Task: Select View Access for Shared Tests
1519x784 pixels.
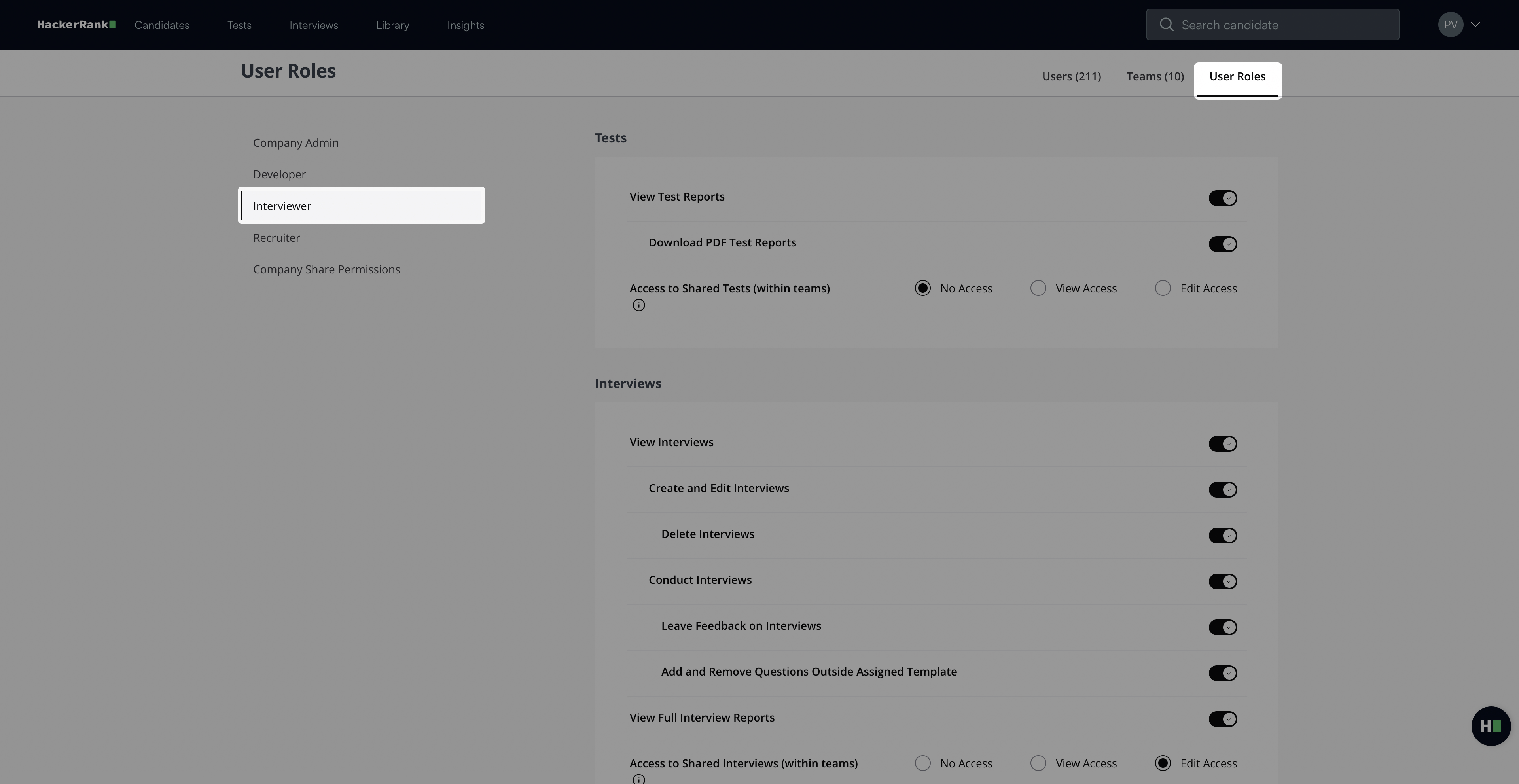Action: point(1038,288)
